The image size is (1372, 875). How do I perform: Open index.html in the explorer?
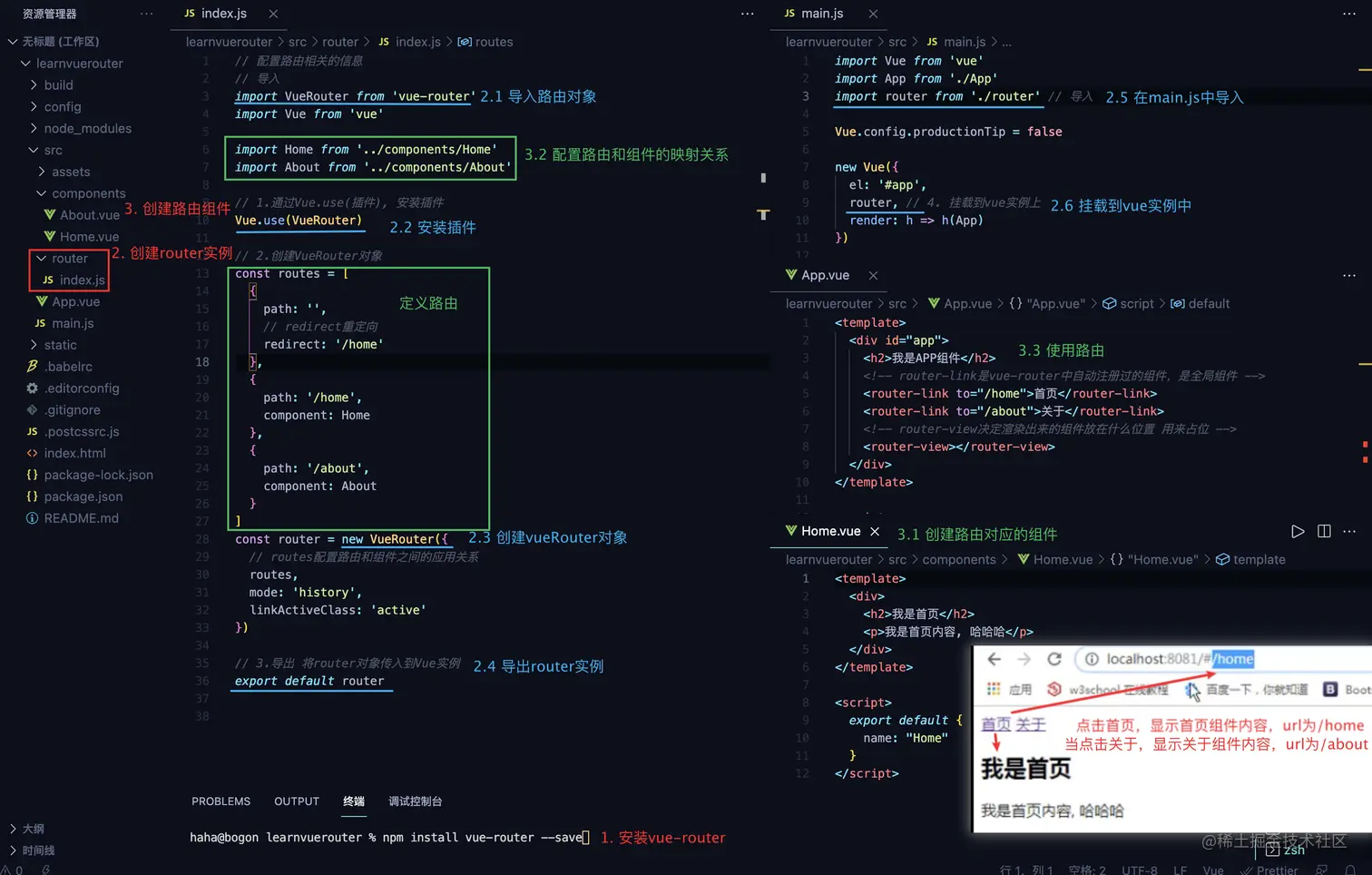(x=66, y=453)
